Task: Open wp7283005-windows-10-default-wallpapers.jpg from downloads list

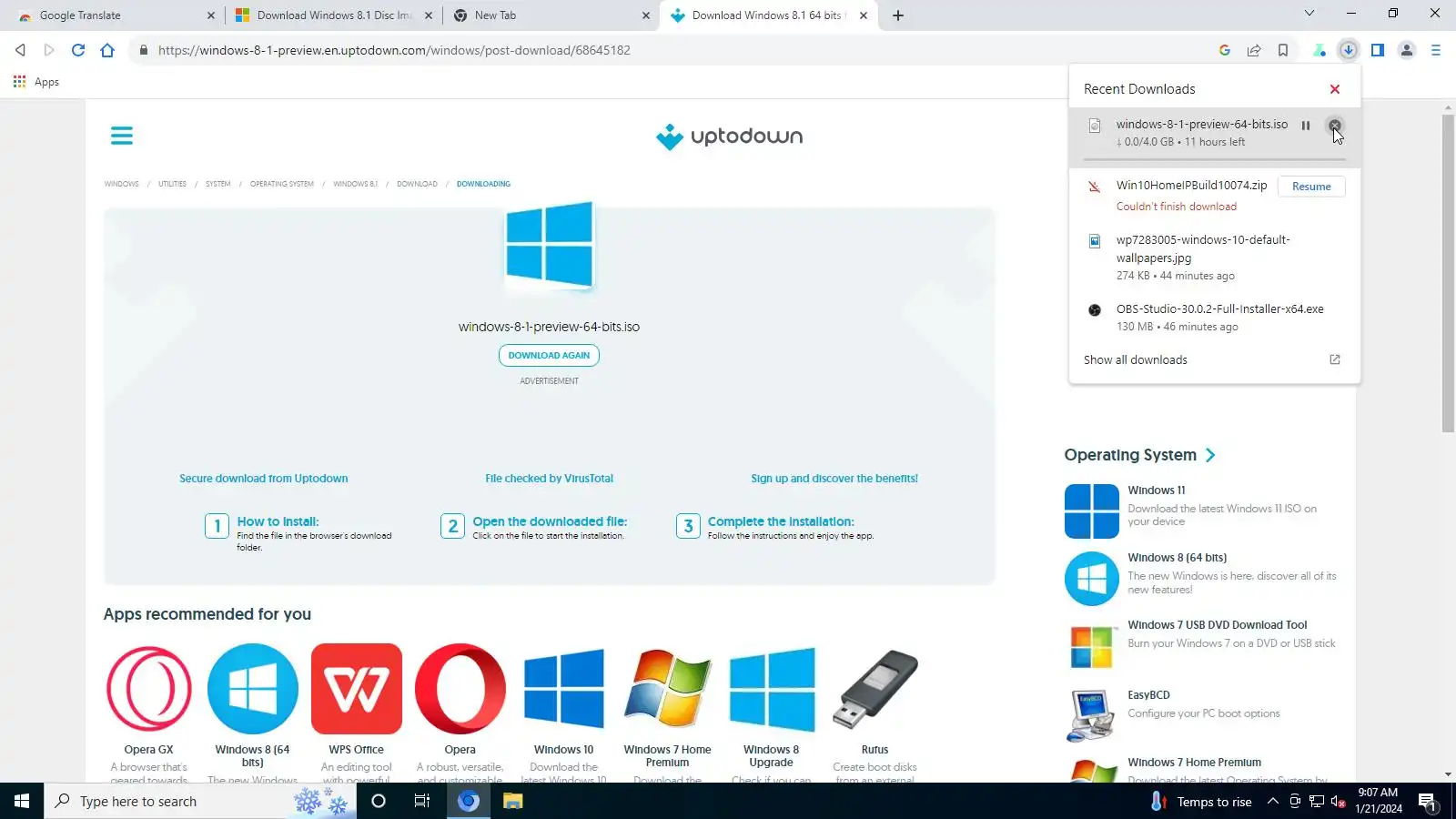Action: click(1215, 257)
